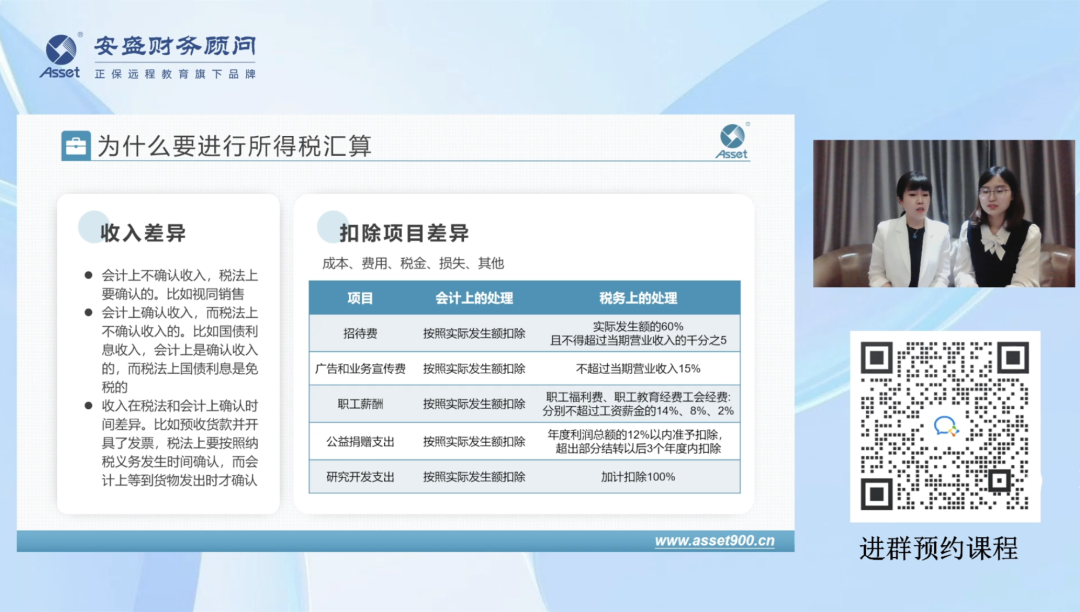
Task: Click the 公益捐赠支出 row label
Action: [x=360, y=441]
